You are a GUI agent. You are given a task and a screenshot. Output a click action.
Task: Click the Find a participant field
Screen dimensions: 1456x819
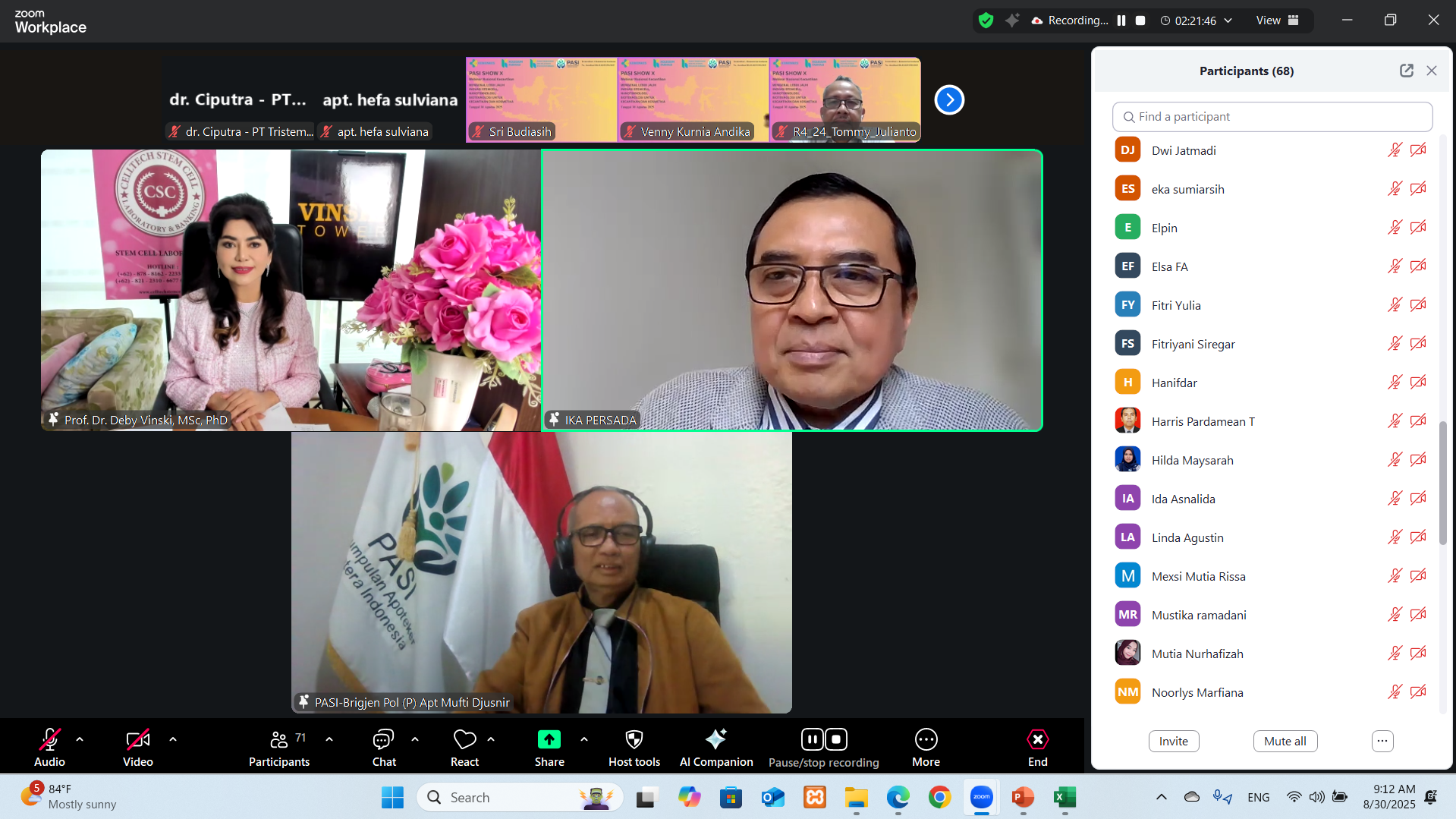(1272, 117)
